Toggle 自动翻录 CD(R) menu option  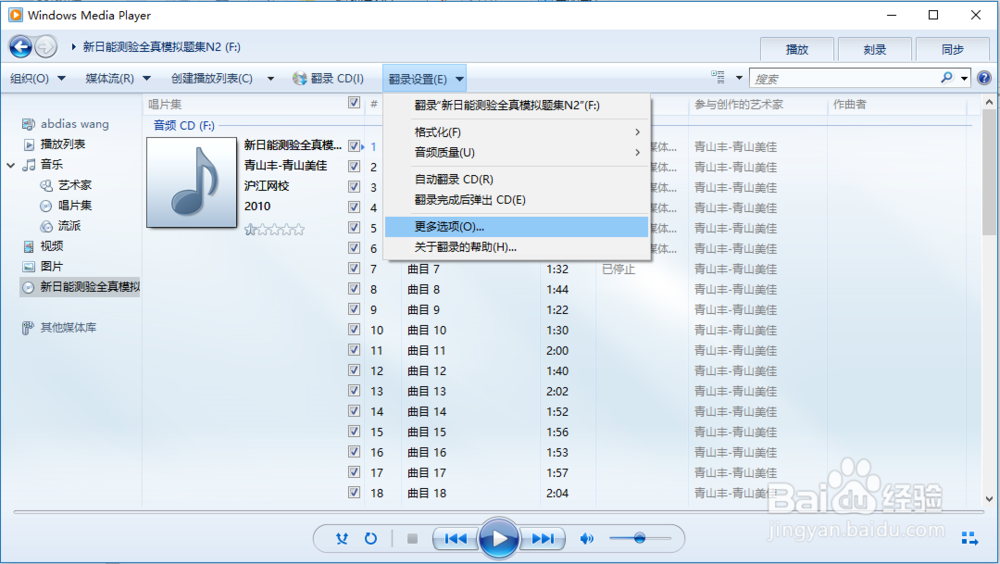pyautogui.click(x=517, y=179)
